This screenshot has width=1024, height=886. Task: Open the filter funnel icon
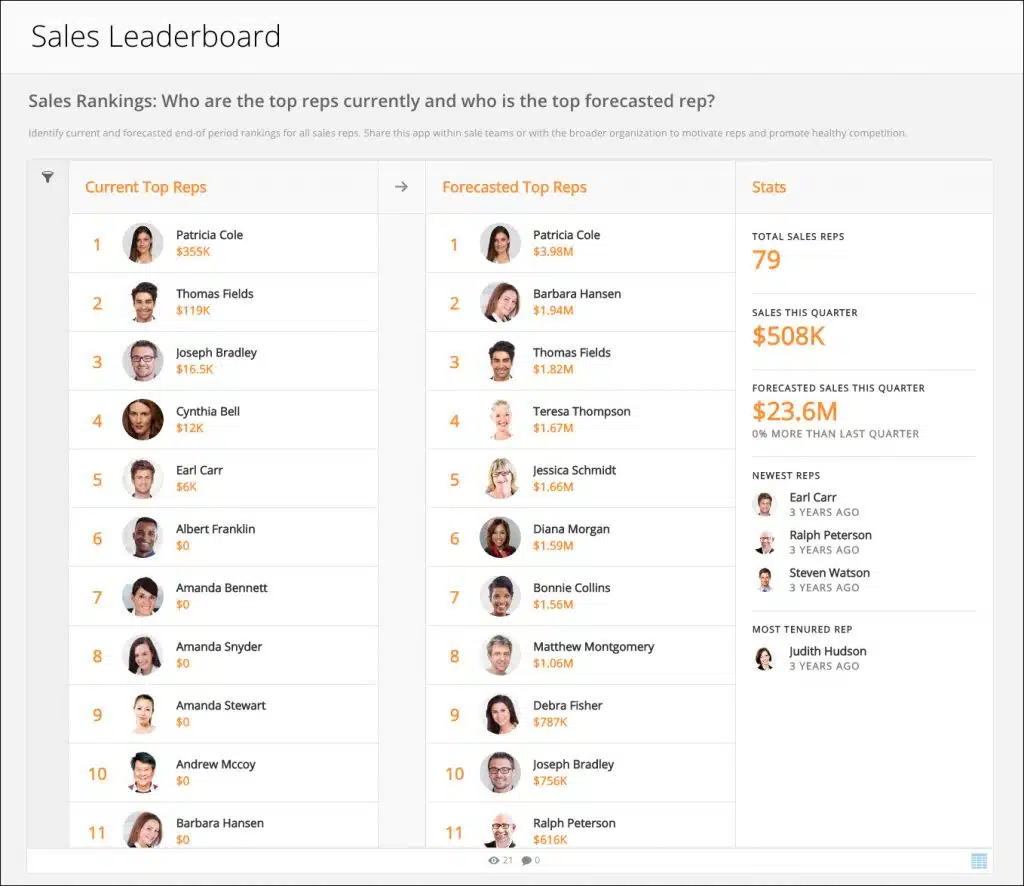point(48,177)
